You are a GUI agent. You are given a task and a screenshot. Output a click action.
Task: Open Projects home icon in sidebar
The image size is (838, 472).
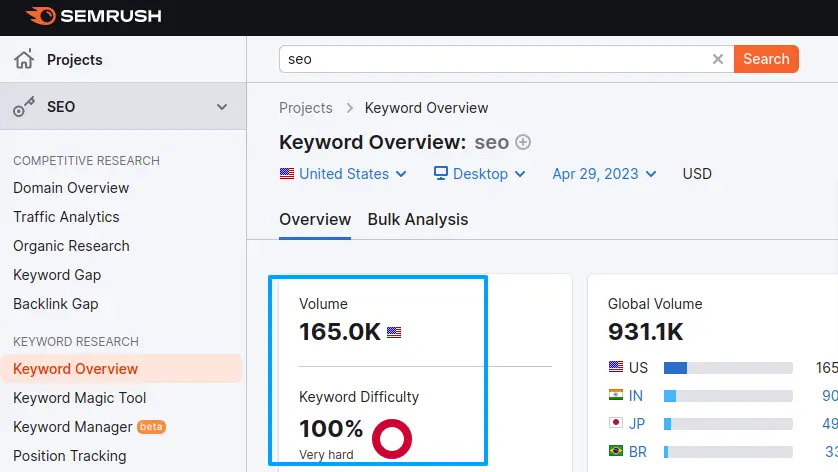click(x=24, y=59)
